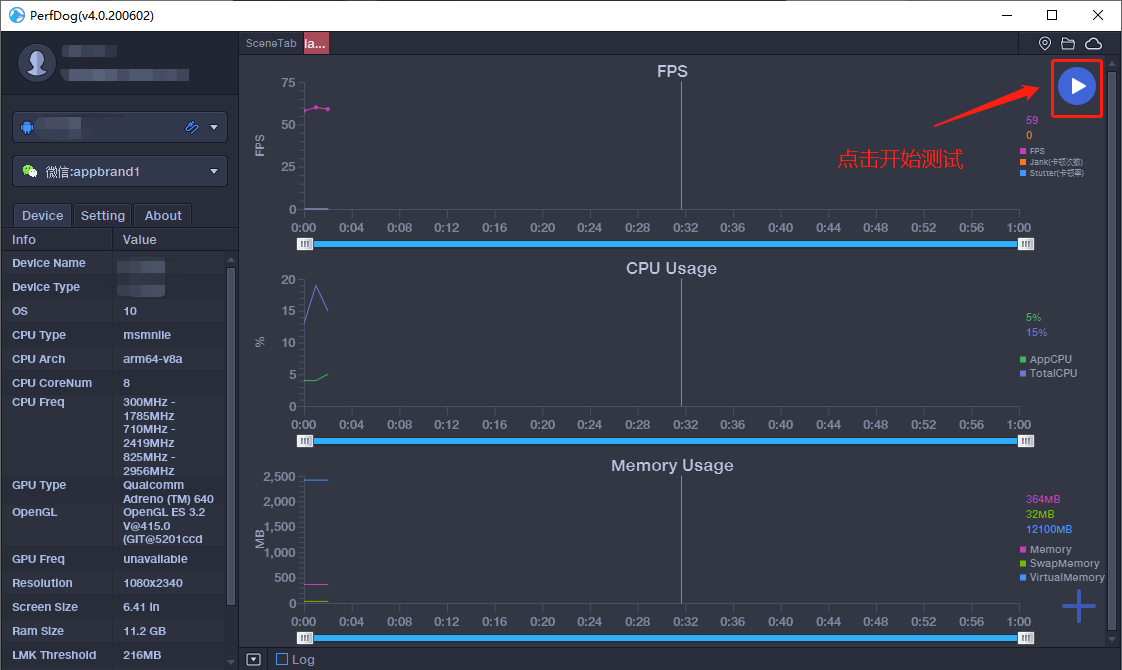Screen dimensions: 1122x670
Task: Click the FPS chart playhead line
Action: tap(681, 145)
